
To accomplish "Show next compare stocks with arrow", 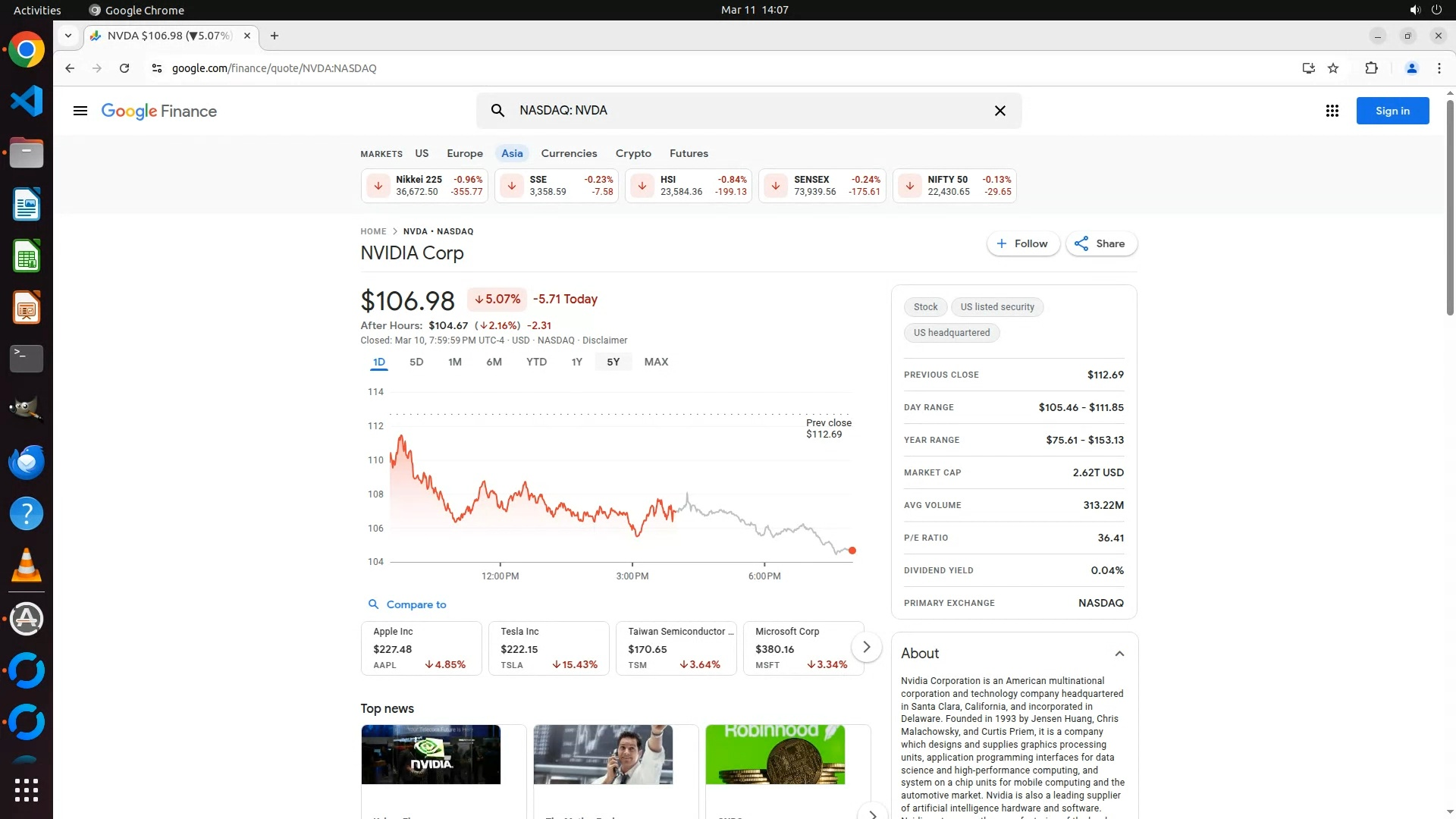I will click(x=866, y=647).
